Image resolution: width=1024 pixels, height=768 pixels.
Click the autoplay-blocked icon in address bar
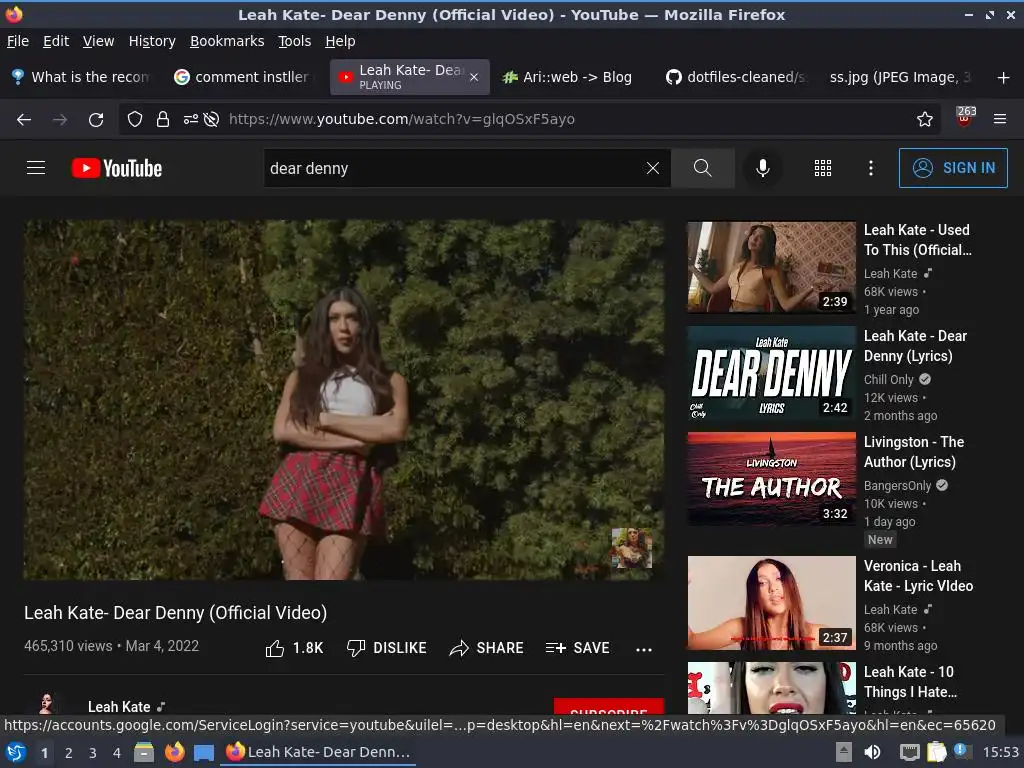coord(211,120)
